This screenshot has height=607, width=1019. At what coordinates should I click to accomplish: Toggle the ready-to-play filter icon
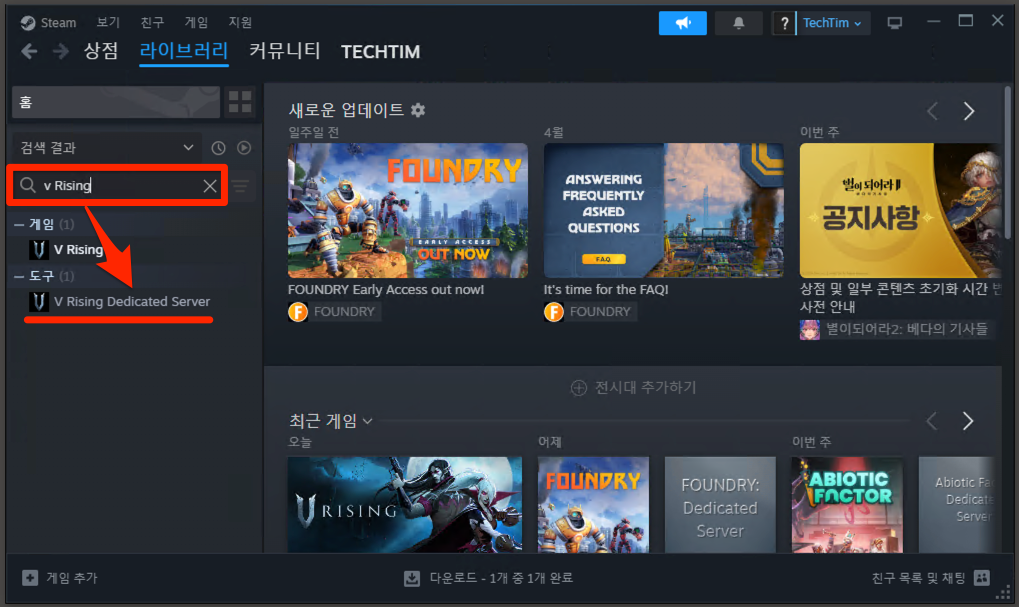(244, 148)
